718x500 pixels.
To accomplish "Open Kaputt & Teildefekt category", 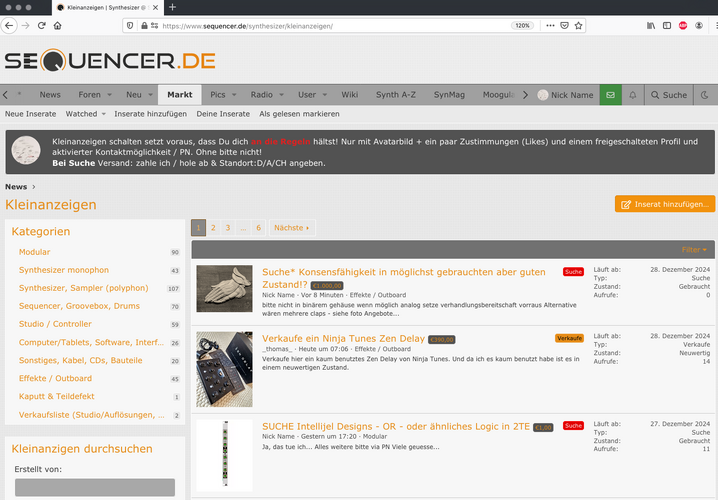I will coord(56,396).
